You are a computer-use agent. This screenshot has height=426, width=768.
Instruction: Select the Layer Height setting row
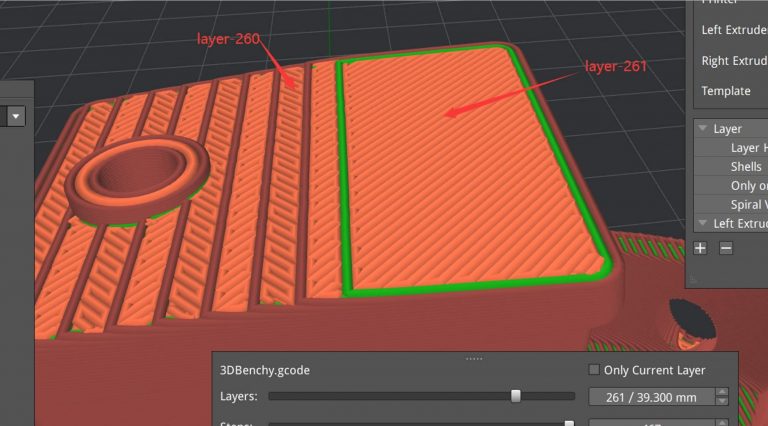tap(731, 148)
